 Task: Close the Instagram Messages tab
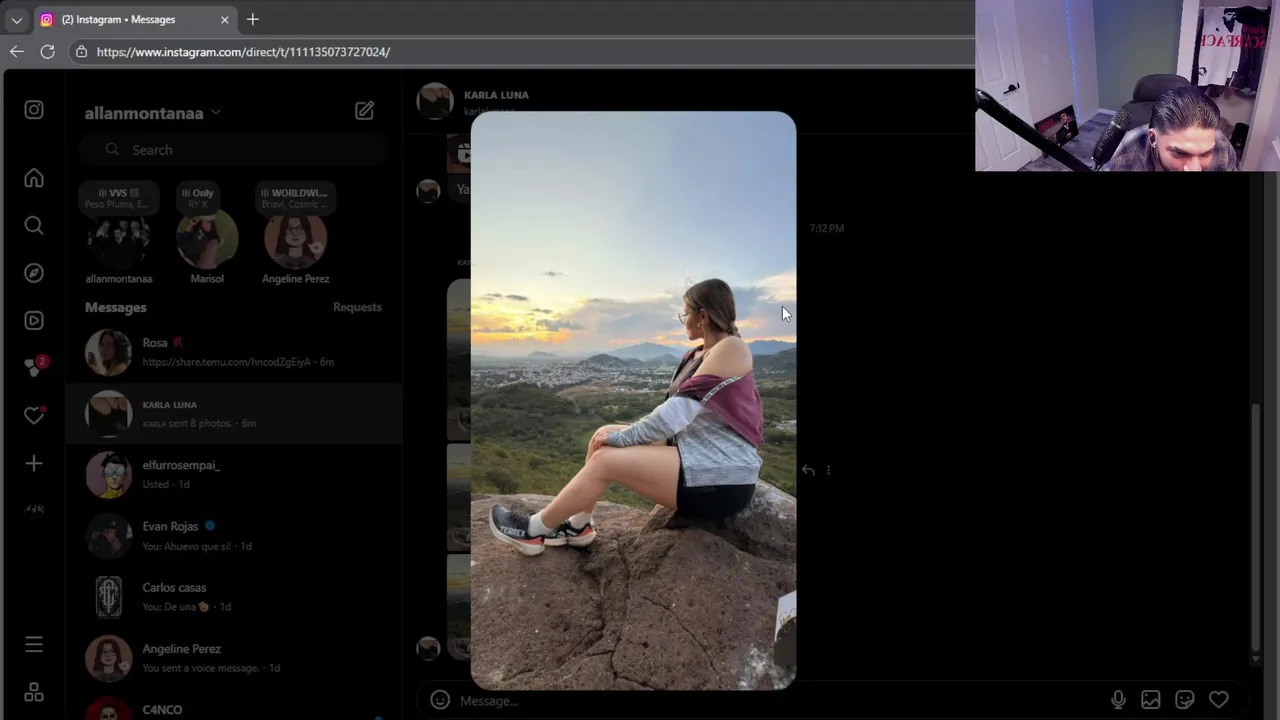coord(224,19)
